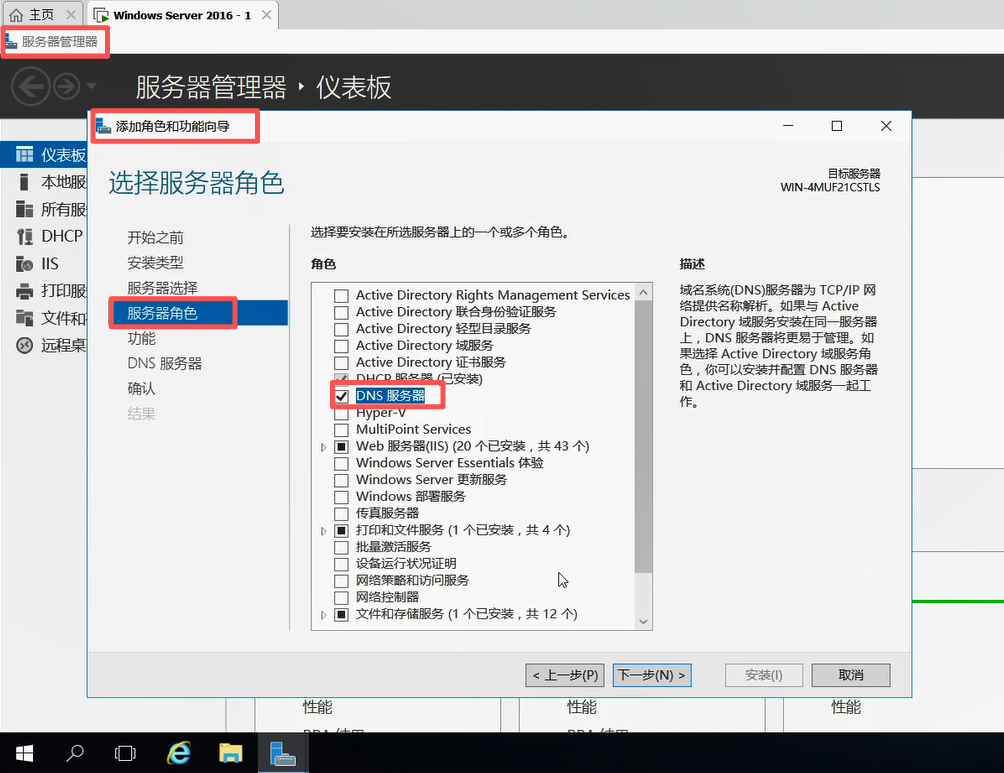1004x773 pixels.
Task: Maximize the add roles wizard window
Action: [x=836, y=126]
